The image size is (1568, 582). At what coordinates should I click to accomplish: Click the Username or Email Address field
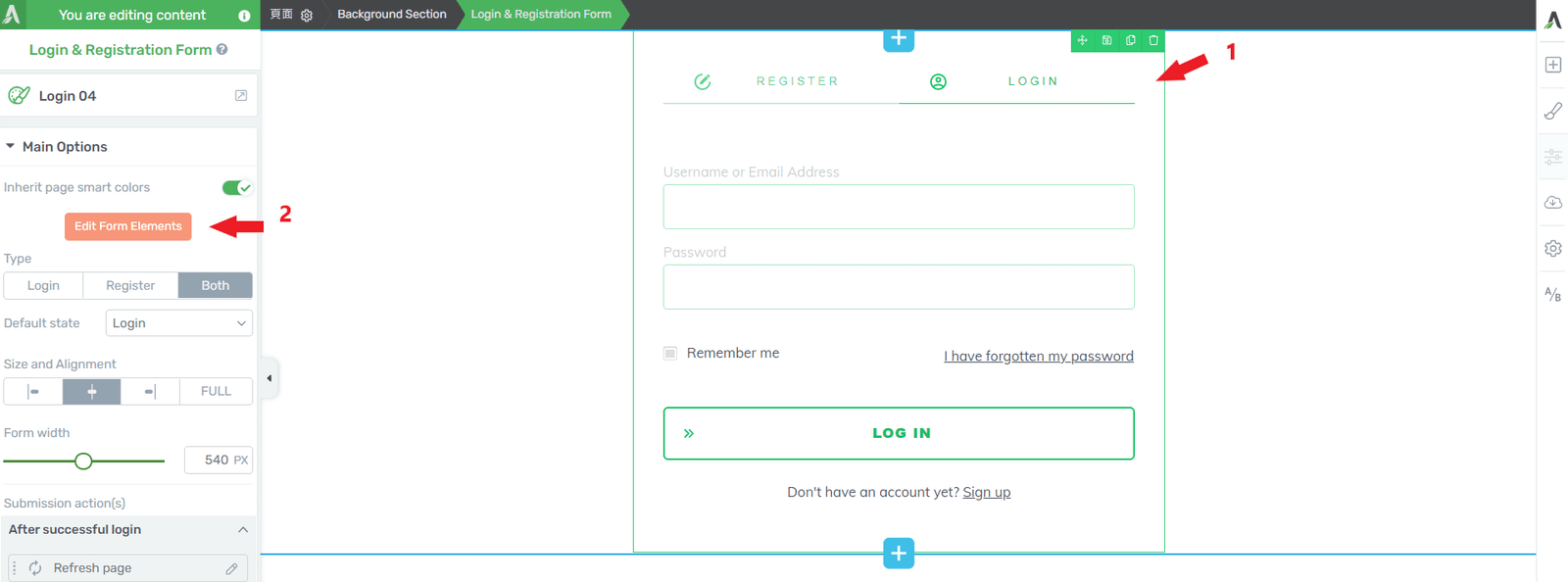(x=899, y=207)
